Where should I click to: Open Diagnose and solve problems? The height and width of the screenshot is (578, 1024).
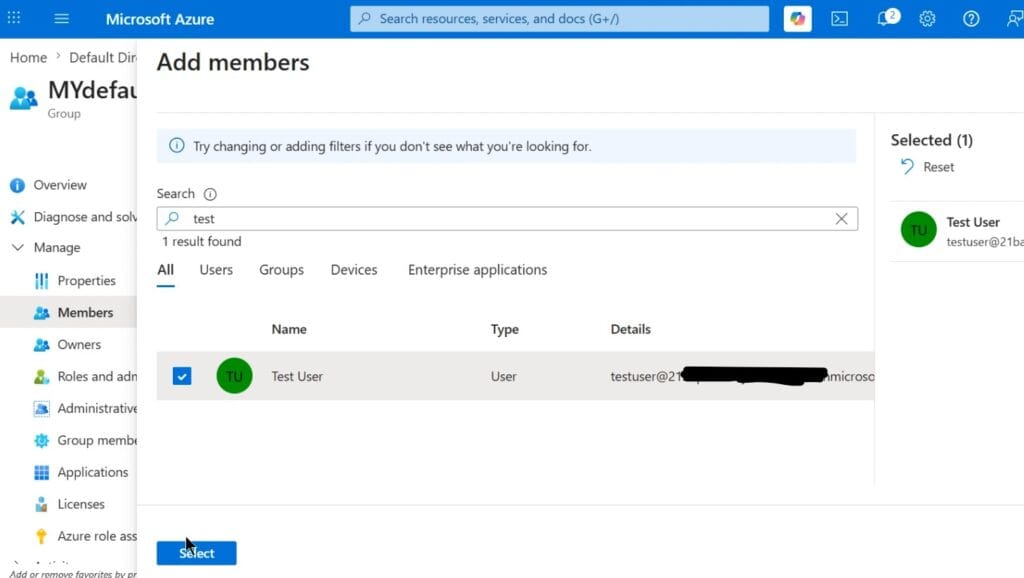[x=85, y=217]
